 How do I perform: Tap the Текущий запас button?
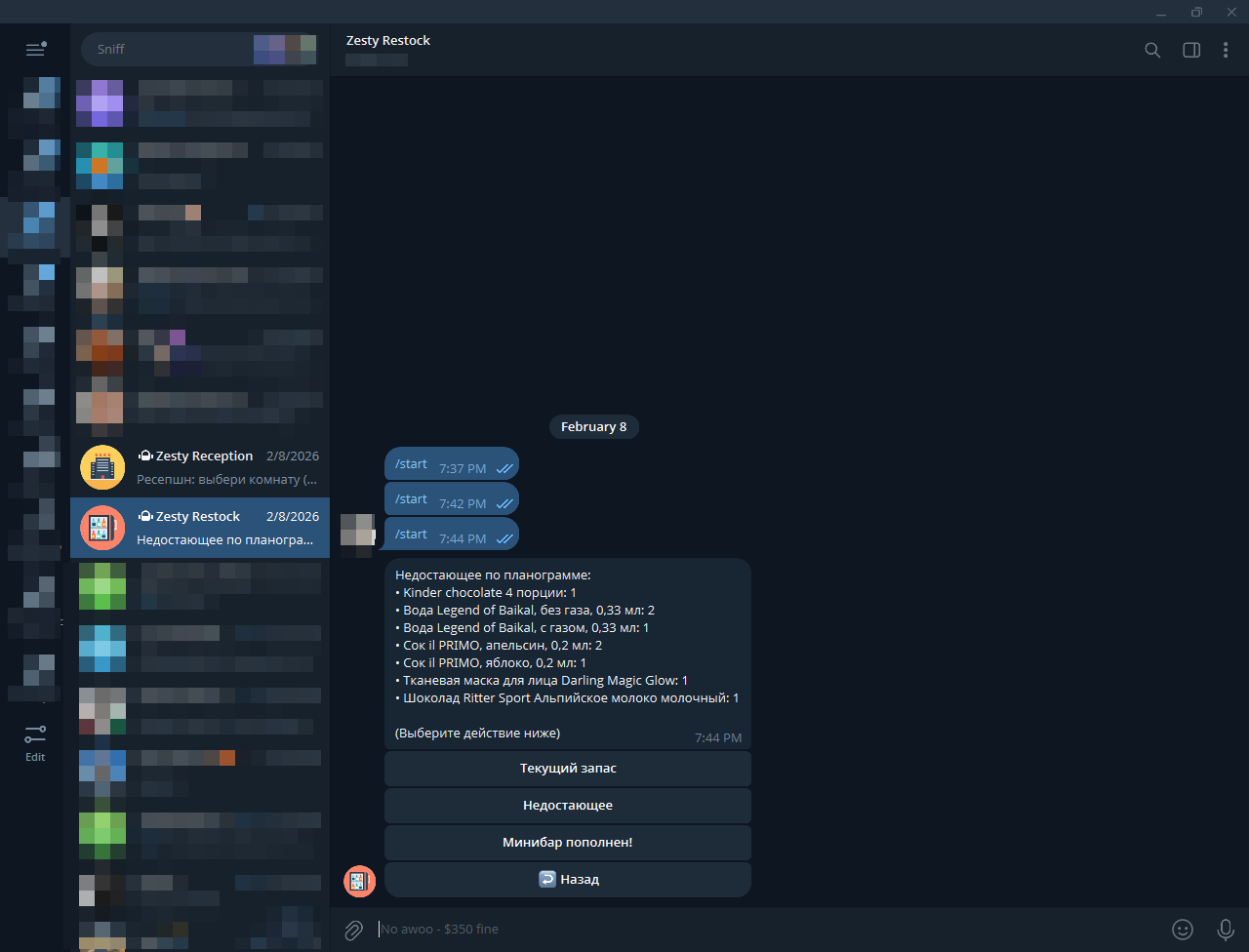pos(568,769)
